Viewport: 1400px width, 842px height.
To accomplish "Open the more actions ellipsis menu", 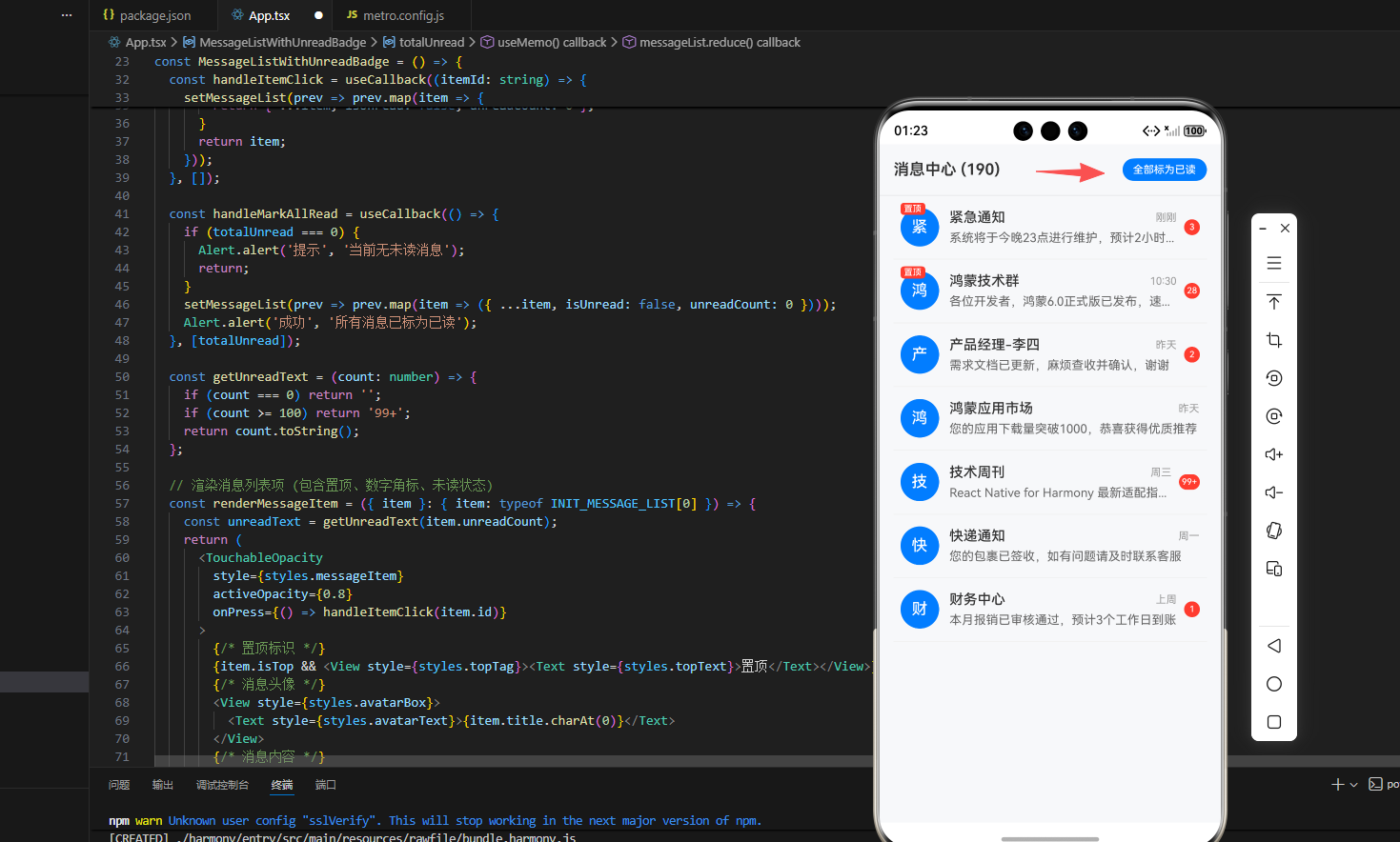I will (x=66, y=15).
